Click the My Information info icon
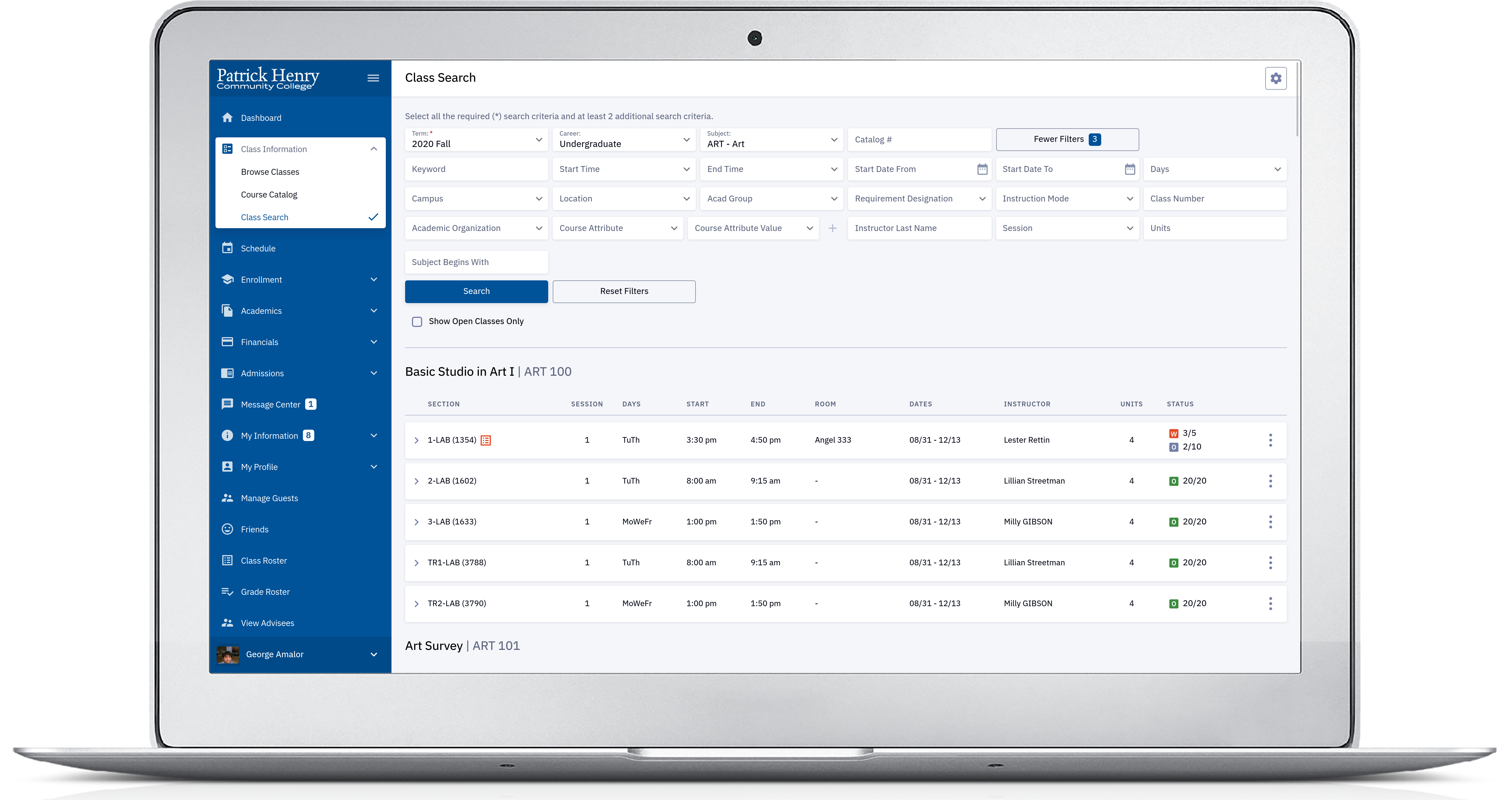 coord(227,435)
